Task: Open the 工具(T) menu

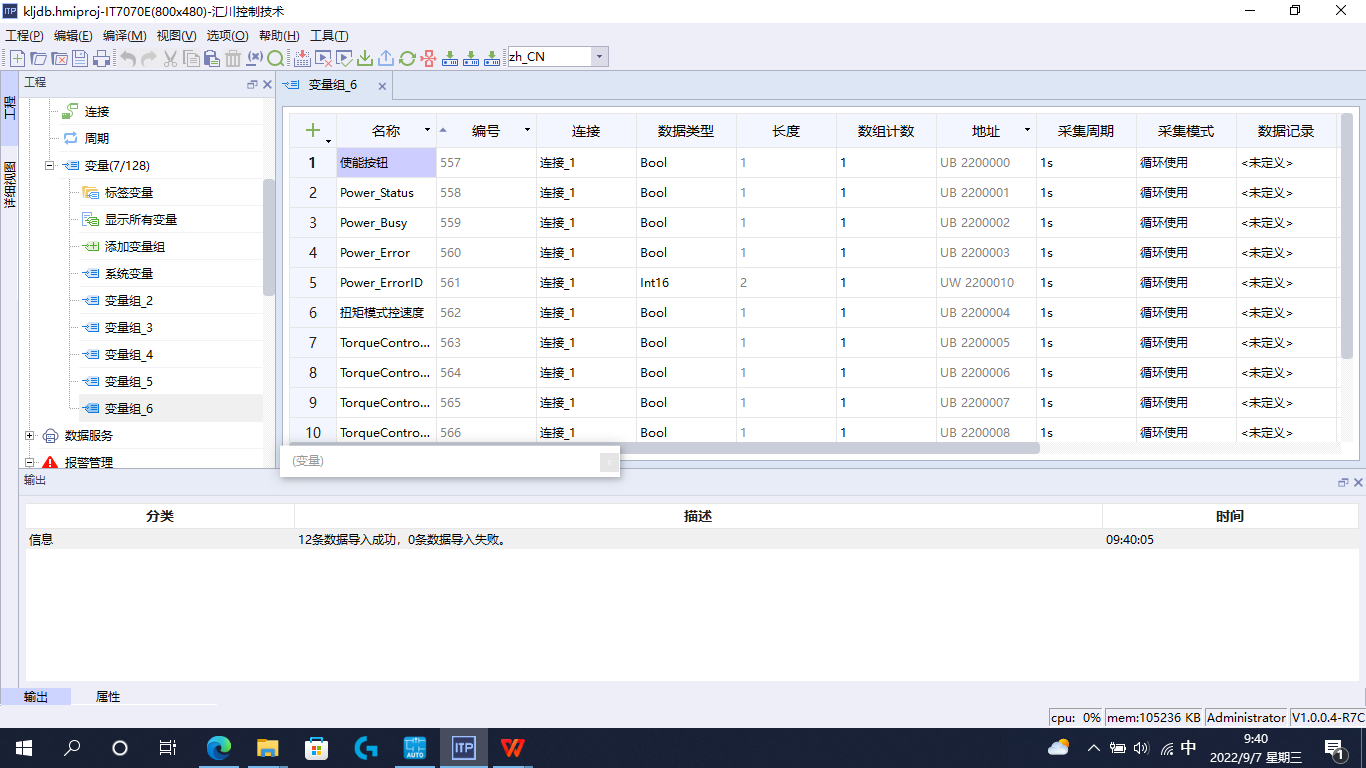Action: click(x=329, y=35)
